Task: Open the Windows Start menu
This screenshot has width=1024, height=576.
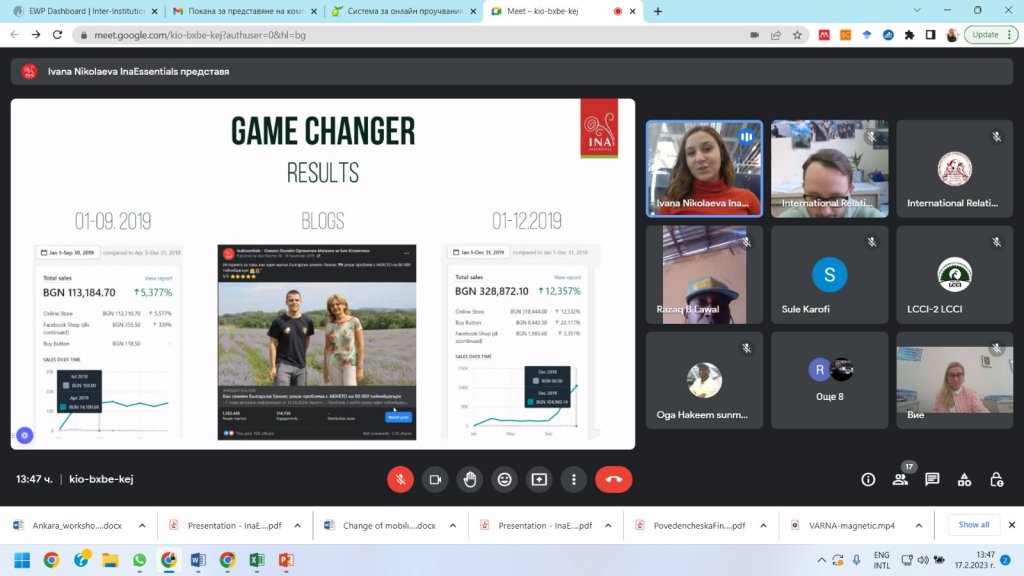Action: 22,560
